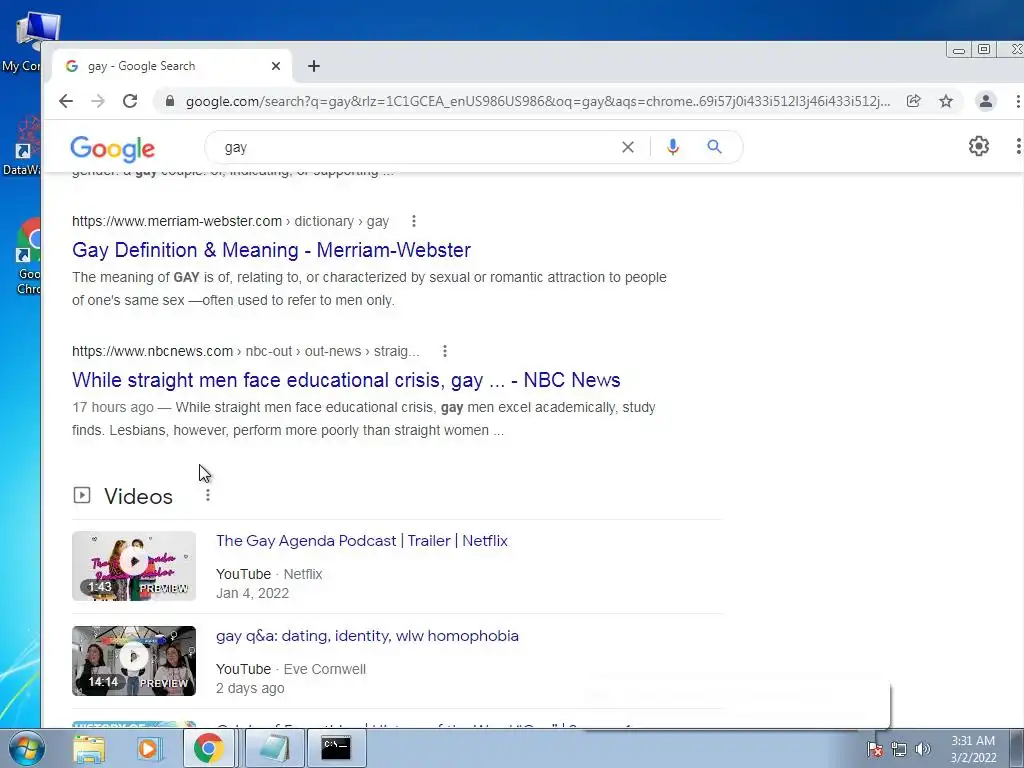
Task: Open the three-dot menu beside Videos heading
Action: coord(208,496)
